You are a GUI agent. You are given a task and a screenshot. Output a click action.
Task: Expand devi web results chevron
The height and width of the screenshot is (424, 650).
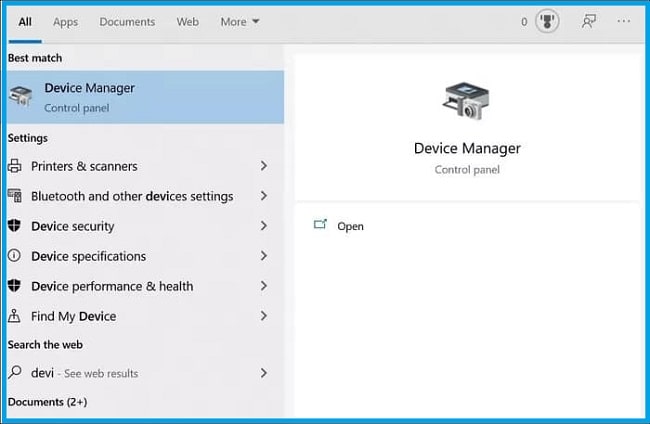[264, 373]
